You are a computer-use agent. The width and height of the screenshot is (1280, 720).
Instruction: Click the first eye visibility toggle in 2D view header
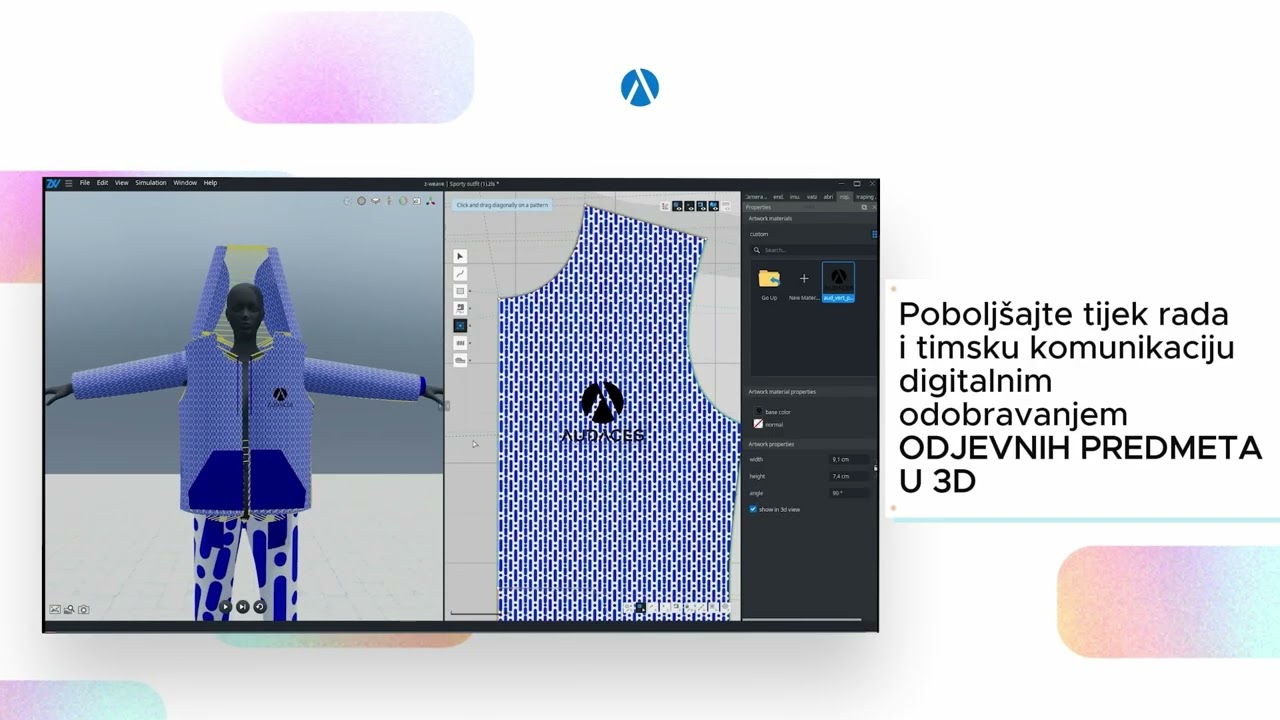tap(677, 206)
